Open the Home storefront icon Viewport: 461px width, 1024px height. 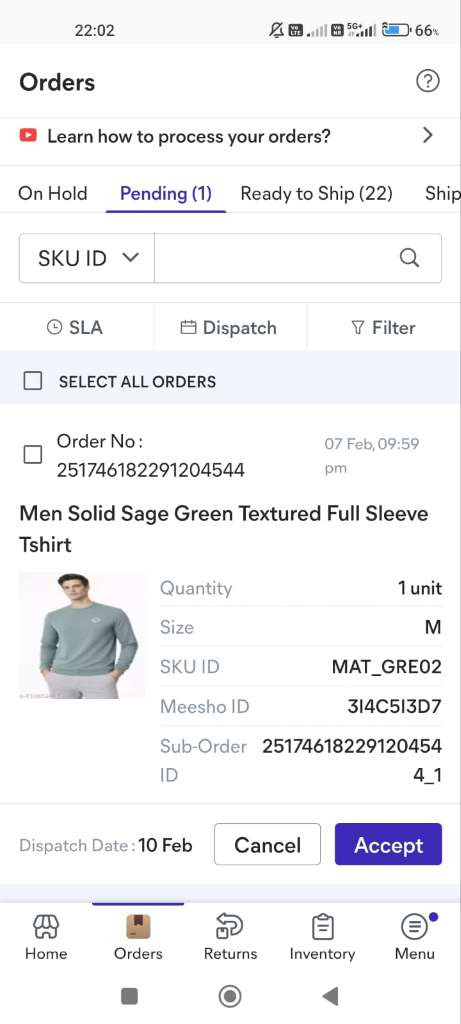point(46,926)
